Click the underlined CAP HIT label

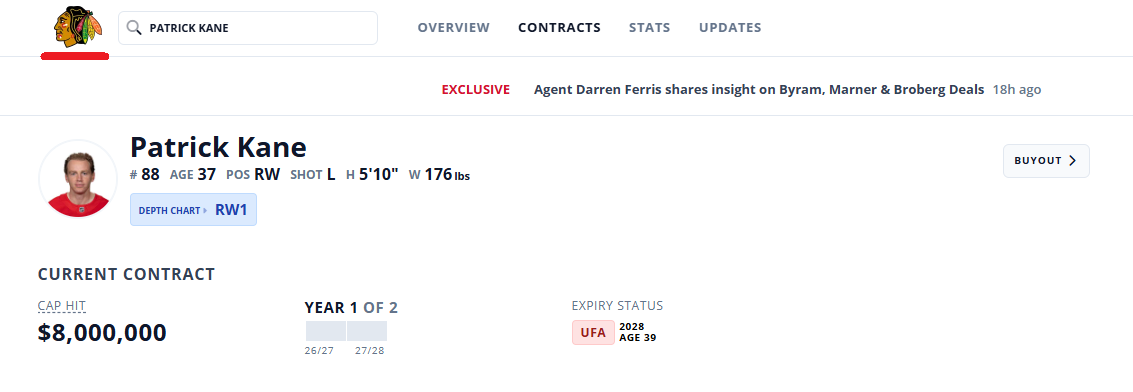pos(61,306)
